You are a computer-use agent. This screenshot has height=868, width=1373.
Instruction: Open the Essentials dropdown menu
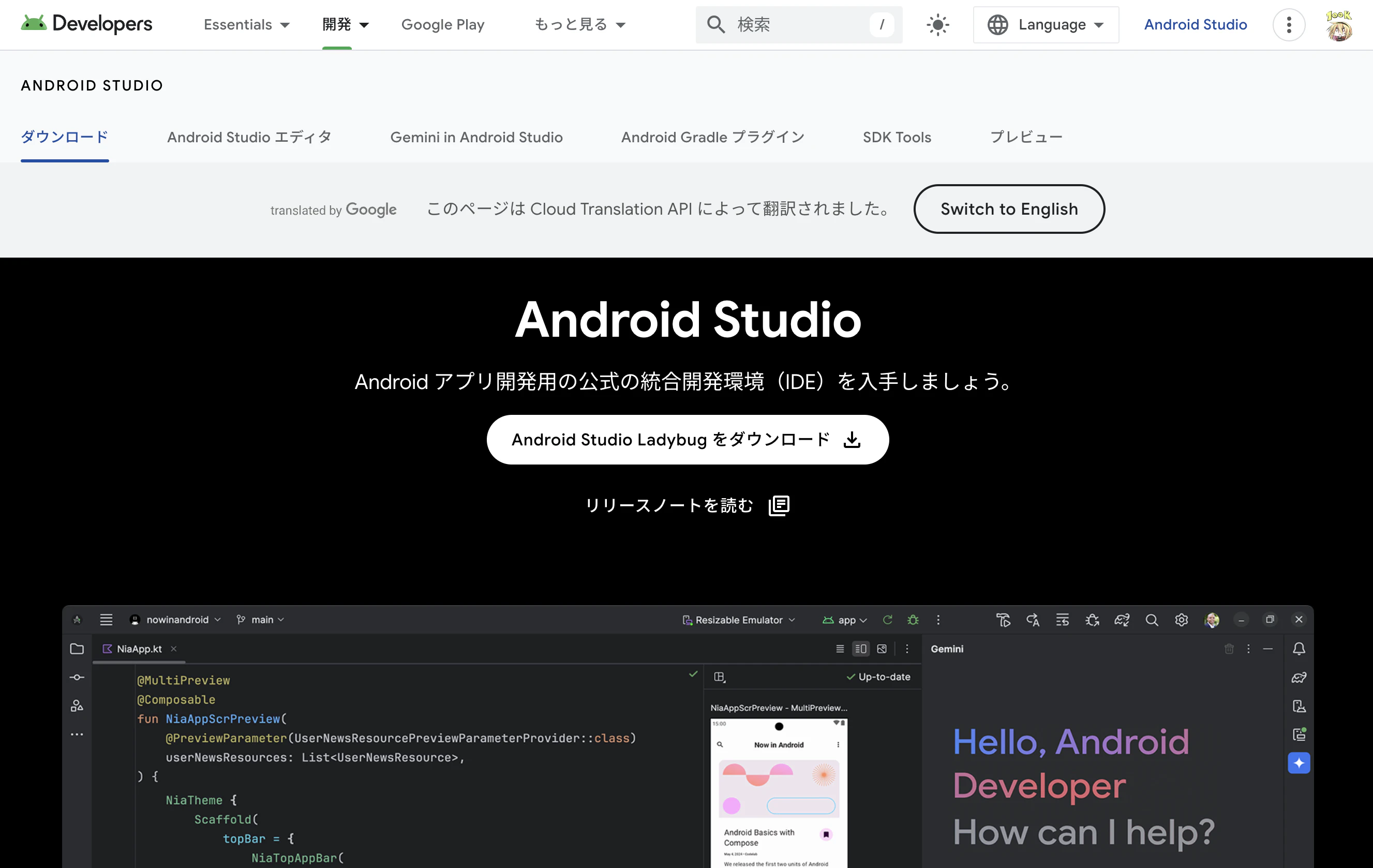(x=247, y=24)
